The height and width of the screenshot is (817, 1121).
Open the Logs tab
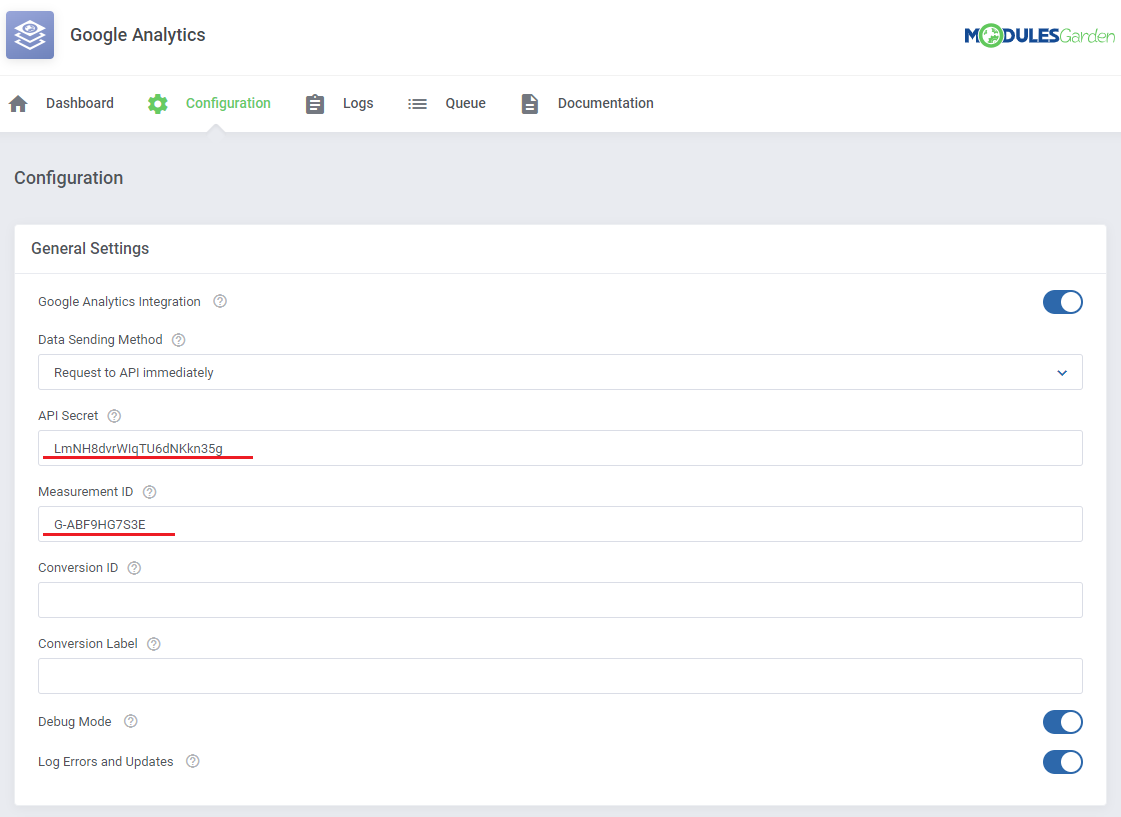pyautogui.click(x=358, y=103)
